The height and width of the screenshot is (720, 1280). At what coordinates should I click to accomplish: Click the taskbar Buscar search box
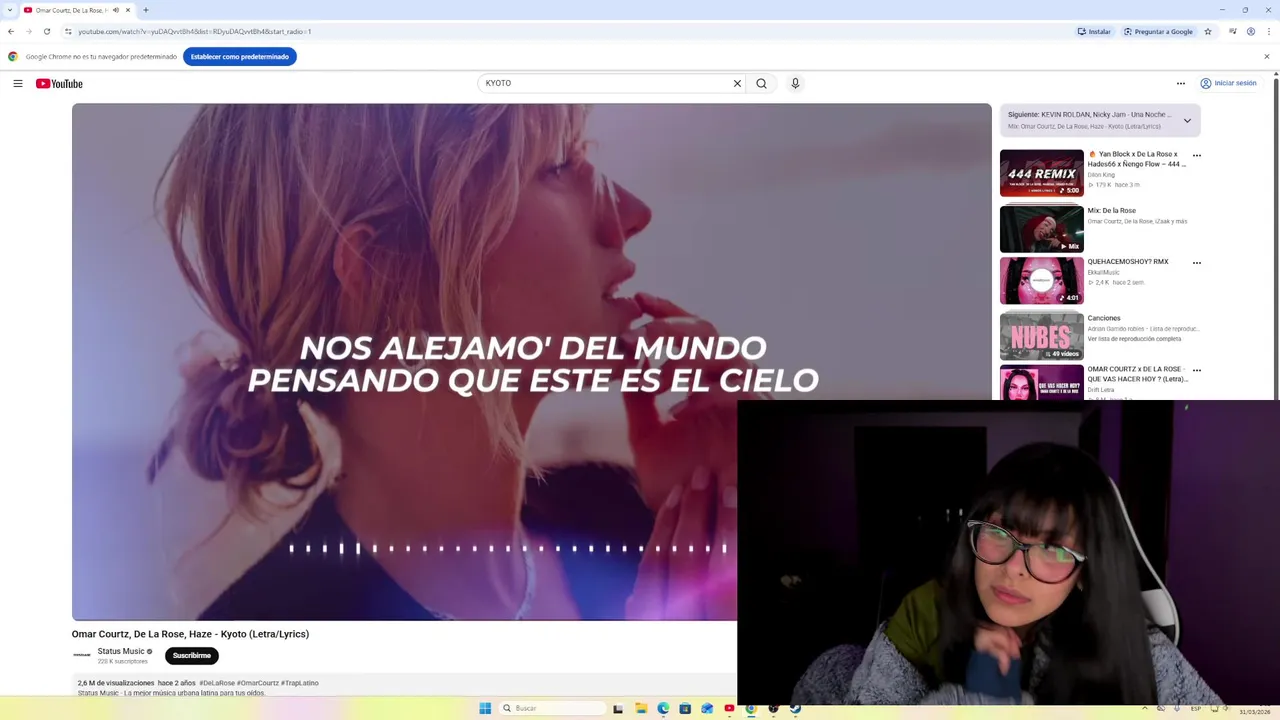pyautogui.click(x=552, y=708)
